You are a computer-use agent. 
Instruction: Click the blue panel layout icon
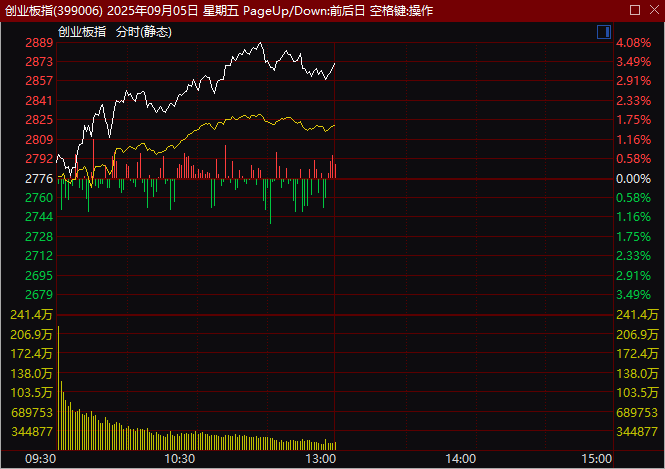click(x=604, y=32)
